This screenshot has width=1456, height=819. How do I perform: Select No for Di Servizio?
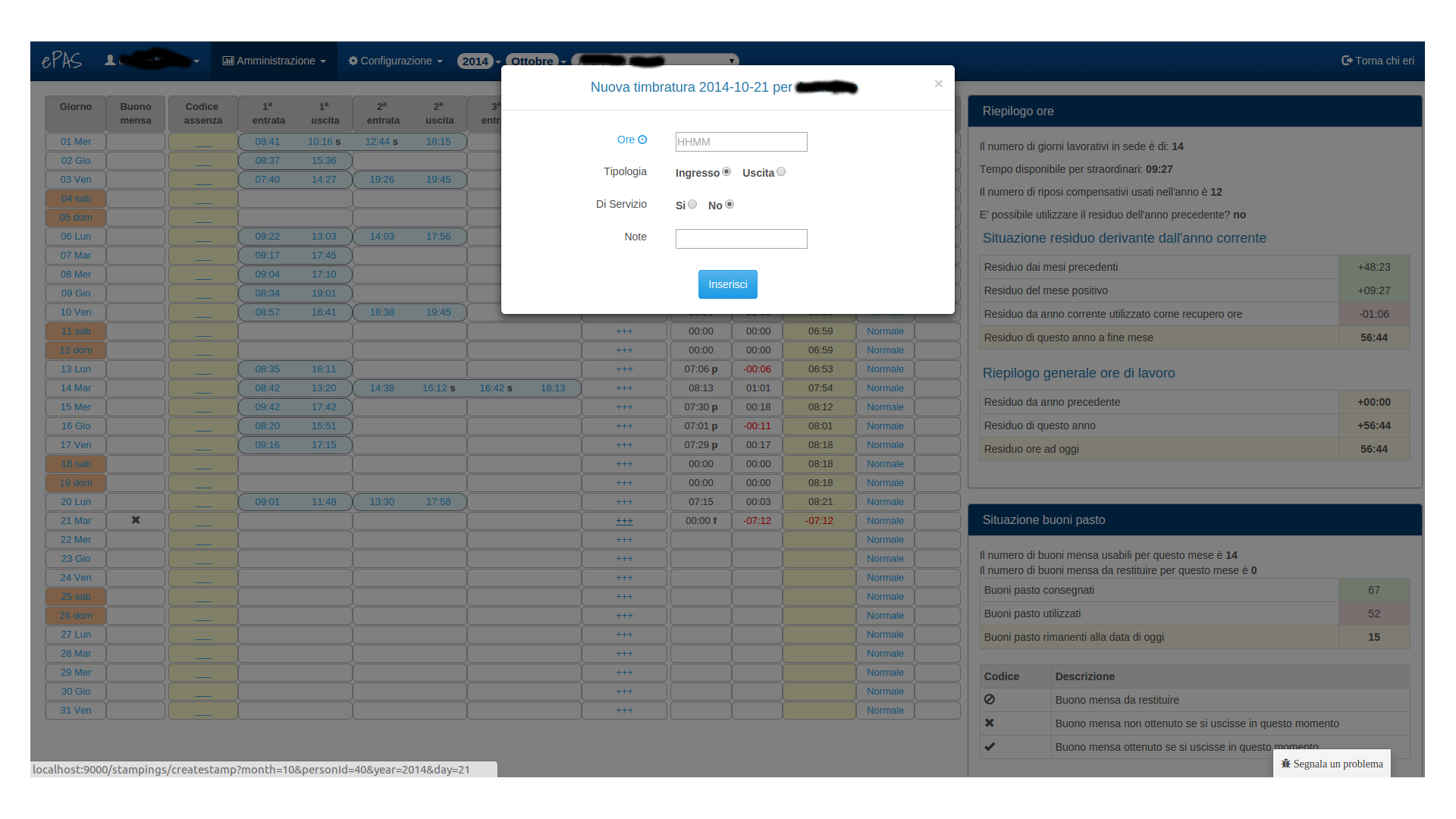click(730, 205)
